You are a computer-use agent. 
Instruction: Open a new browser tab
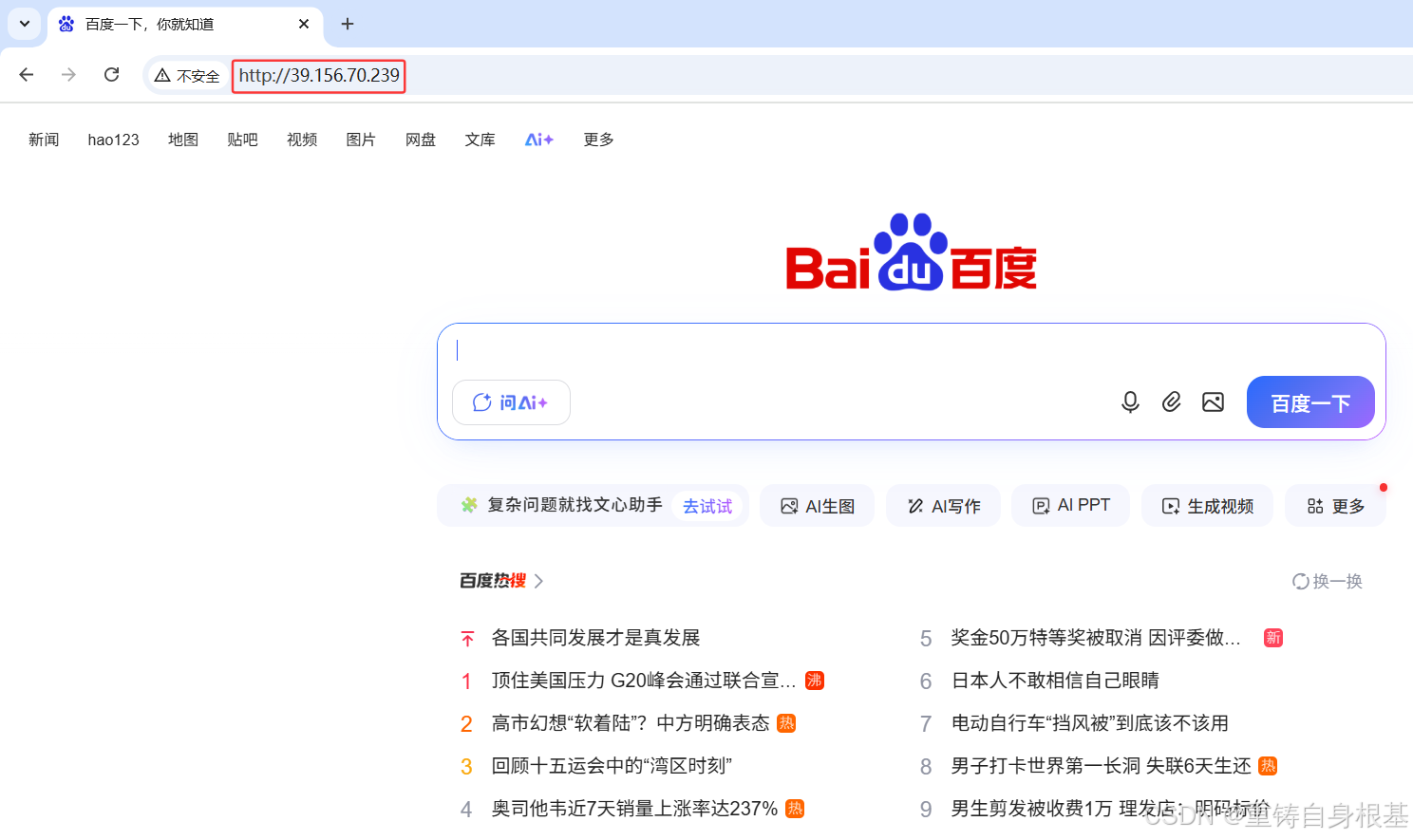347,24
